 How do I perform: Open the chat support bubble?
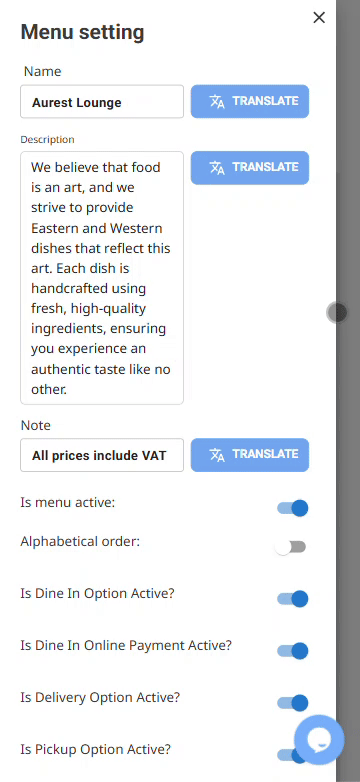point(319,740)
